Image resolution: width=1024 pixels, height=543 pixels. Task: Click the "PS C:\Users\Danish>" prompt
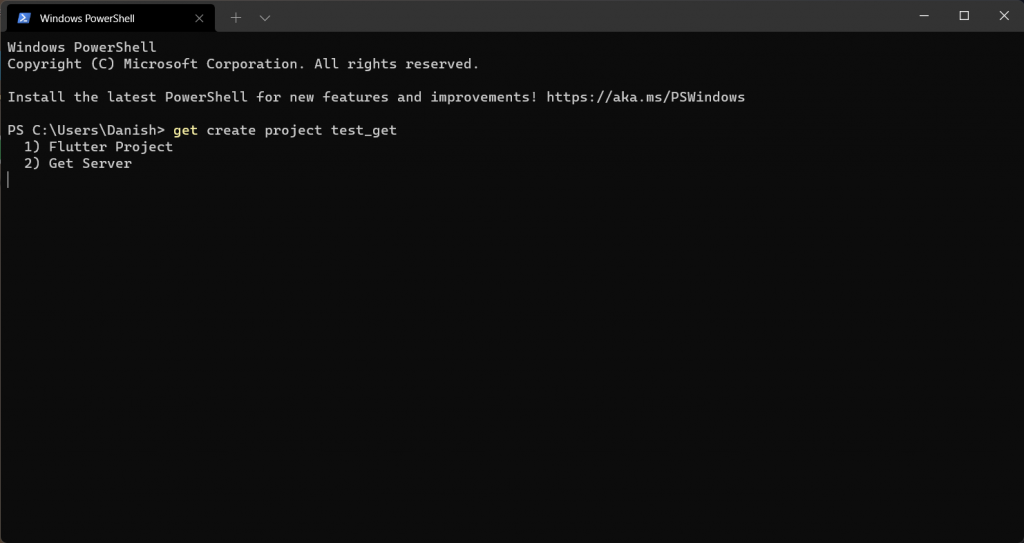[x=86, y=131]
